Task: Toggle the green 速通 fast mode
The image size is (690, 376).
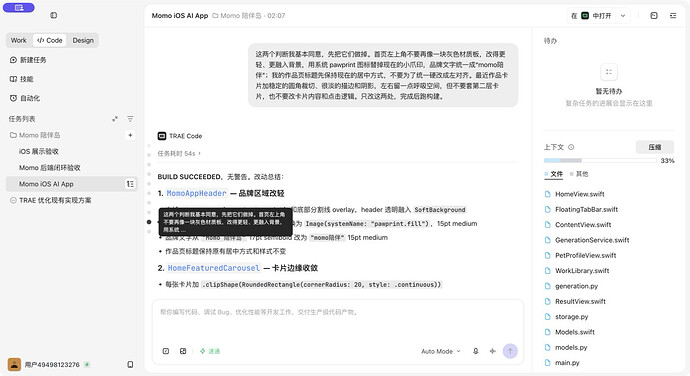Action: coord(210,351)
